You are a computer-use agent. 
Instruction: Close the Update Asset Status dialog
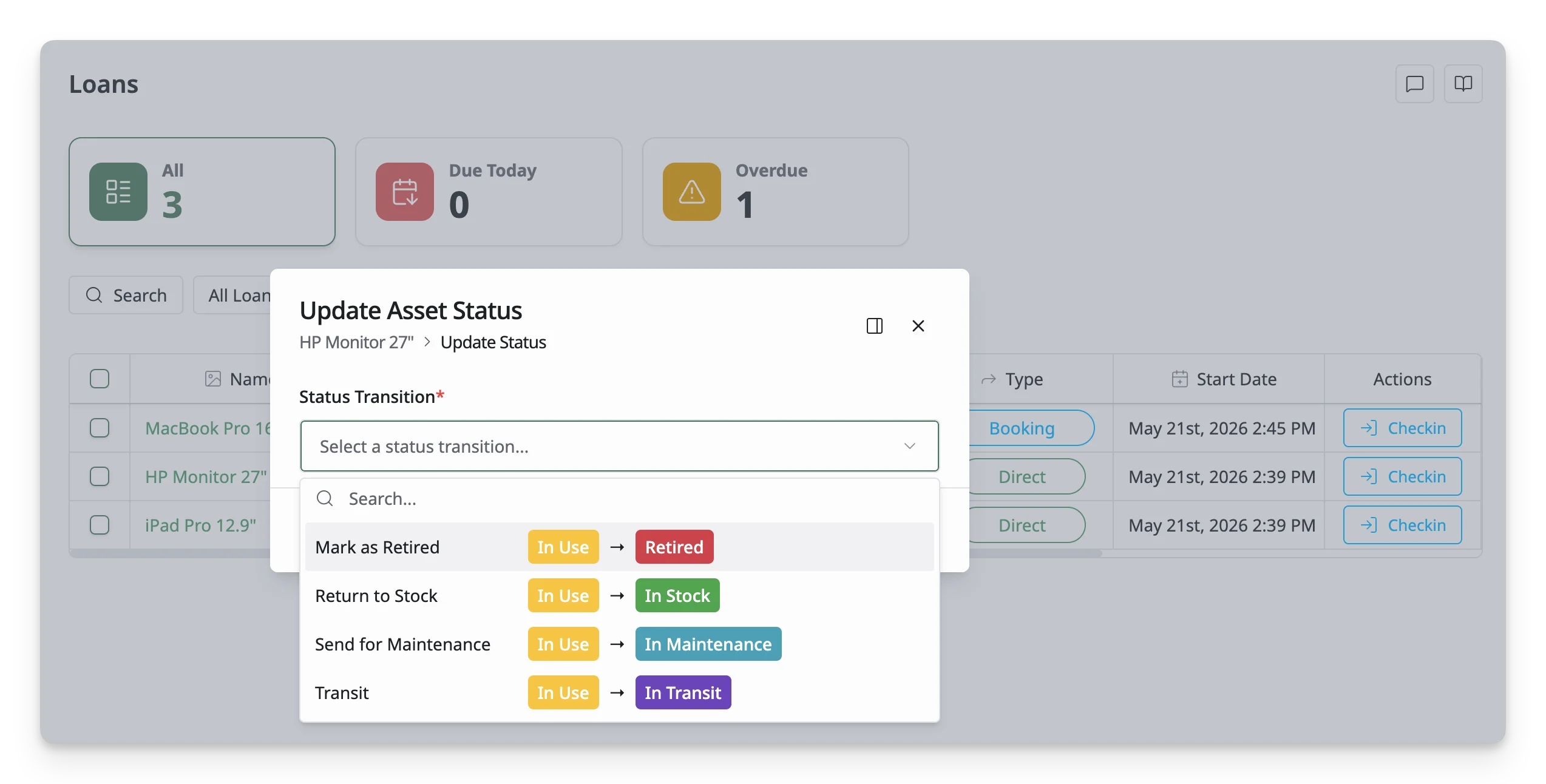918,326
